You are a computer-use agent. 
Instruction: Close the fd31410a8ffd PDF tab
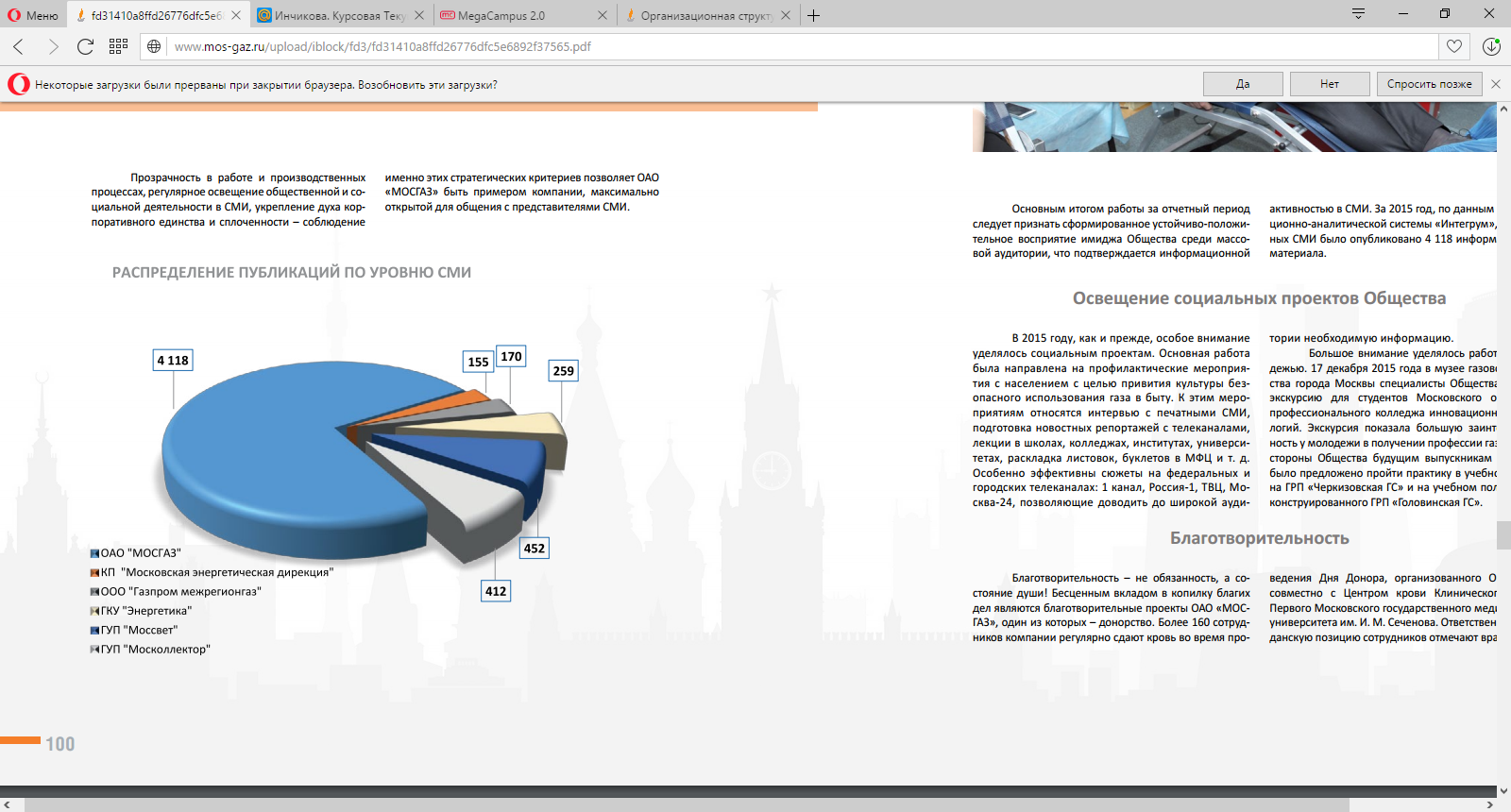tap(236, 15)
